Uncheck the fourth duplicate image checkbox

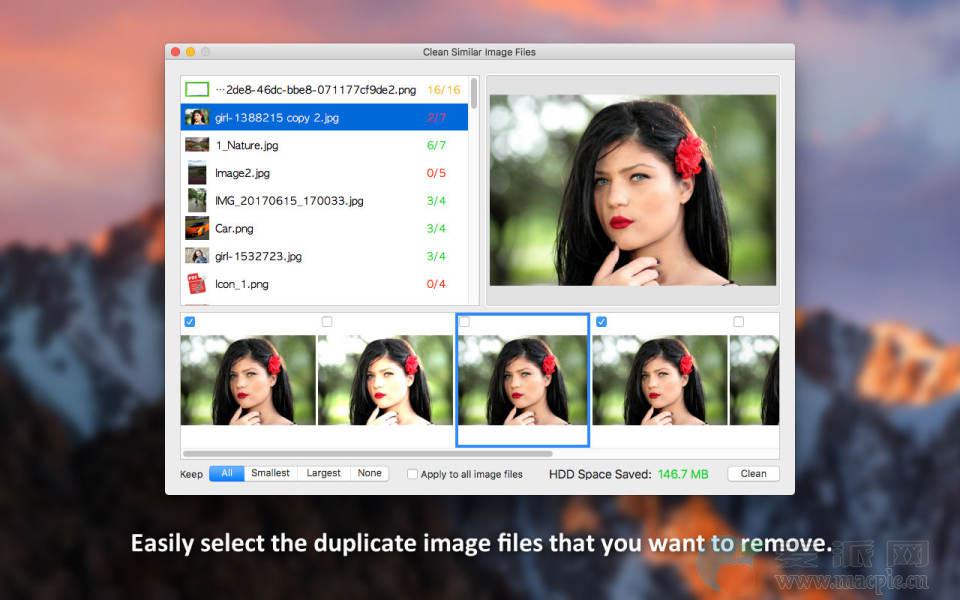coord(601,322)
